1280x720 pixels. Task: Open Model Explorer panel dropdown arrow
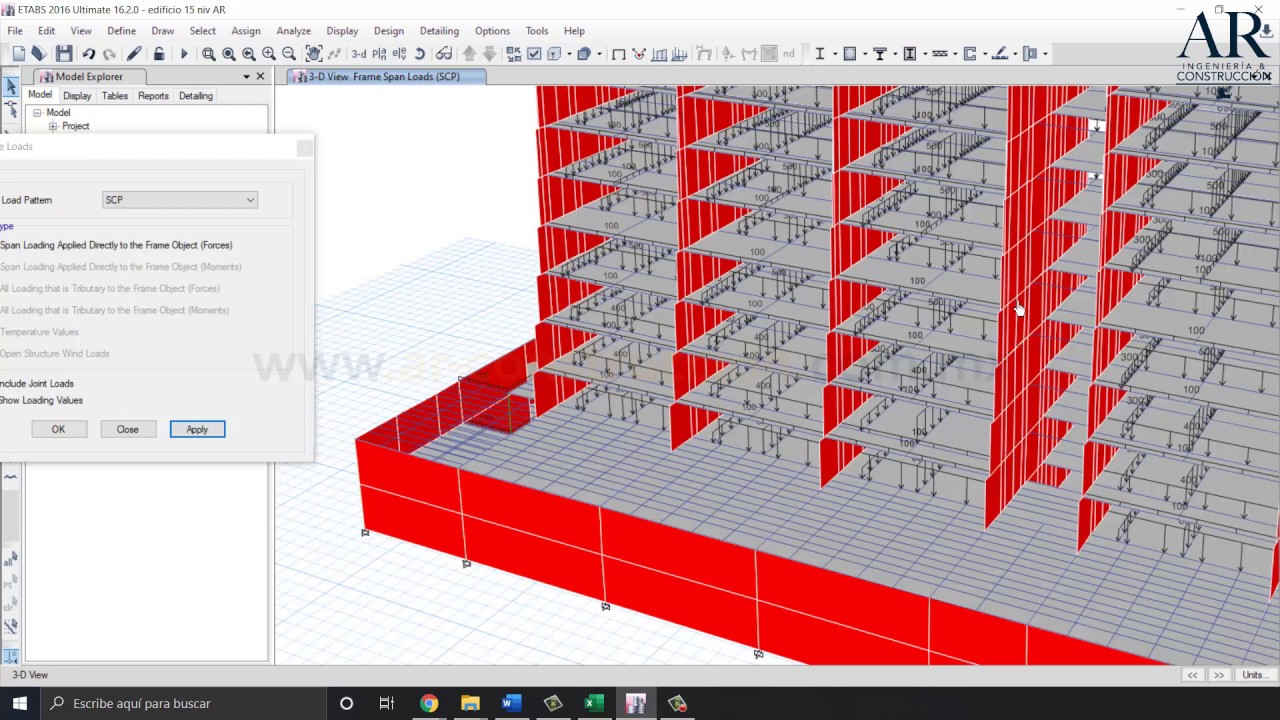[246, 77]
